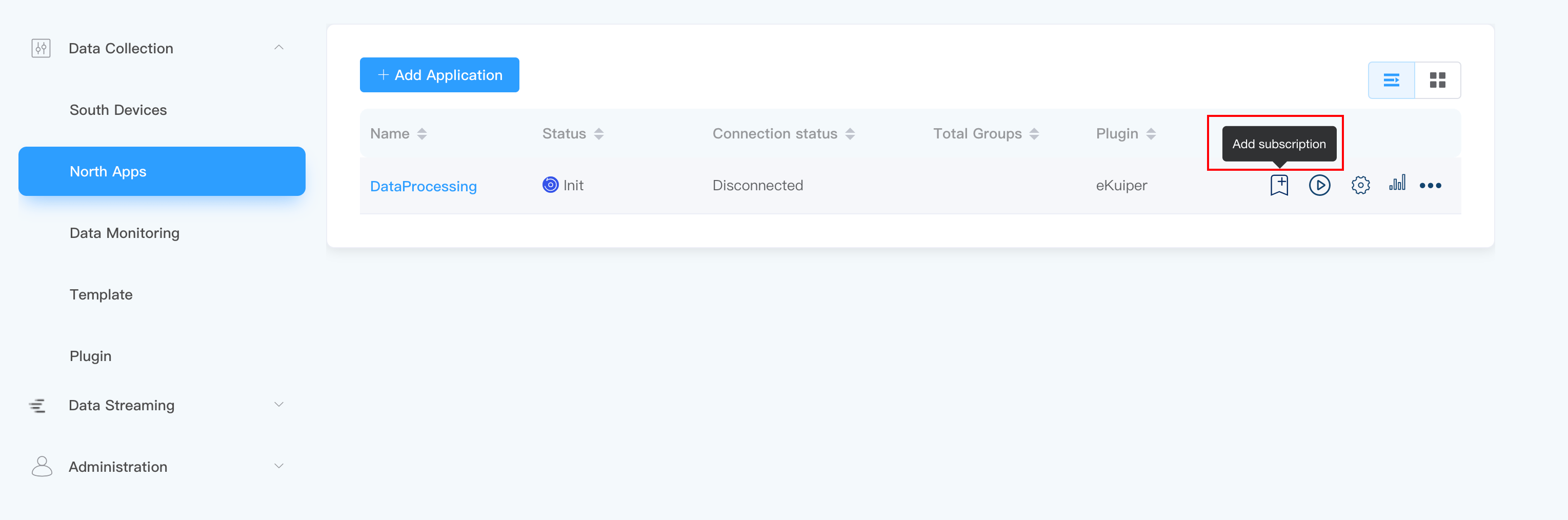Switch to list view layout
The height and width of the screenshot is (520, 1568).
click(x=1391, y=81)
